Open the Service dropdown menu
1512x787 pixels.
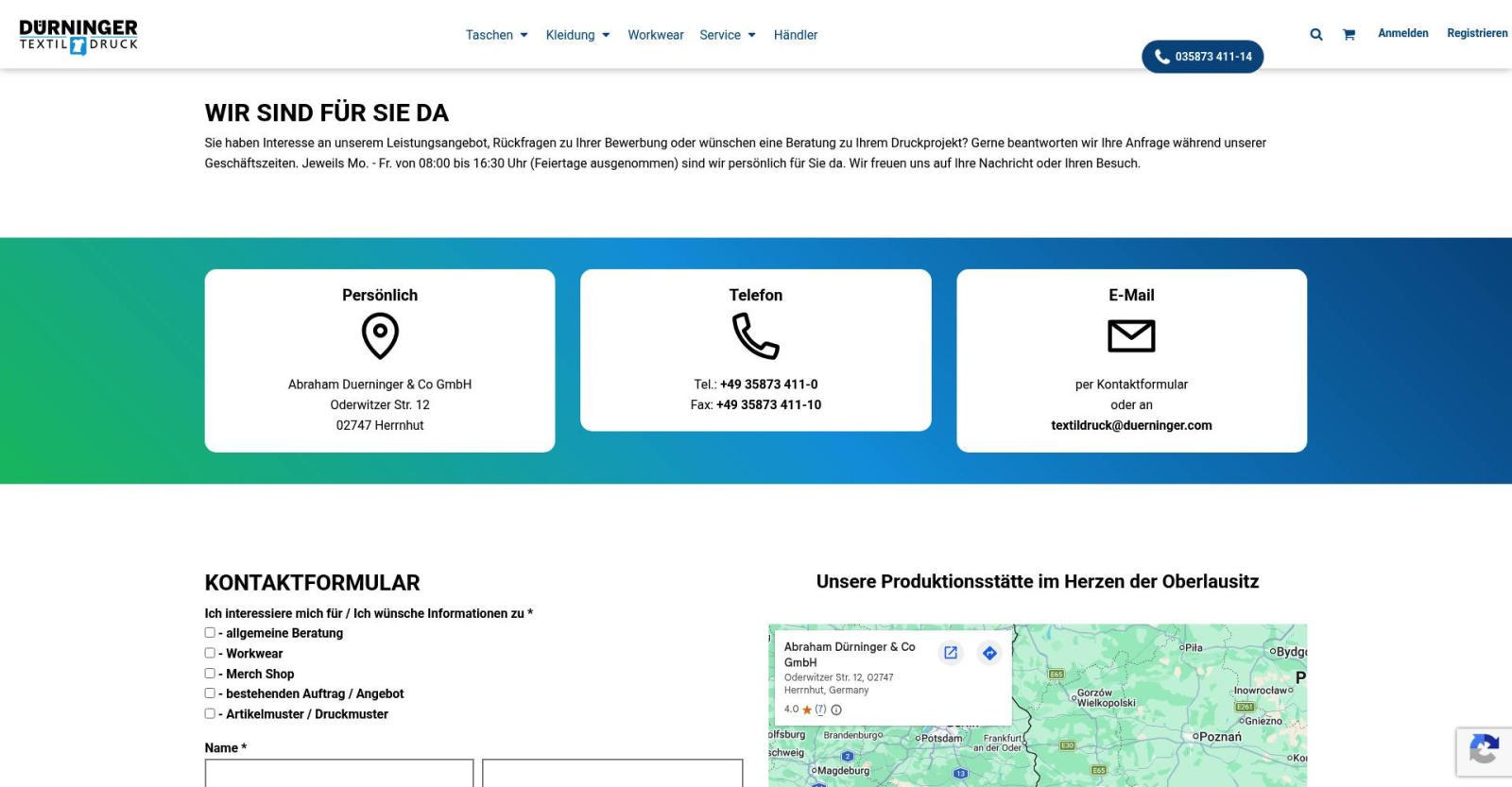coord(727,35)
